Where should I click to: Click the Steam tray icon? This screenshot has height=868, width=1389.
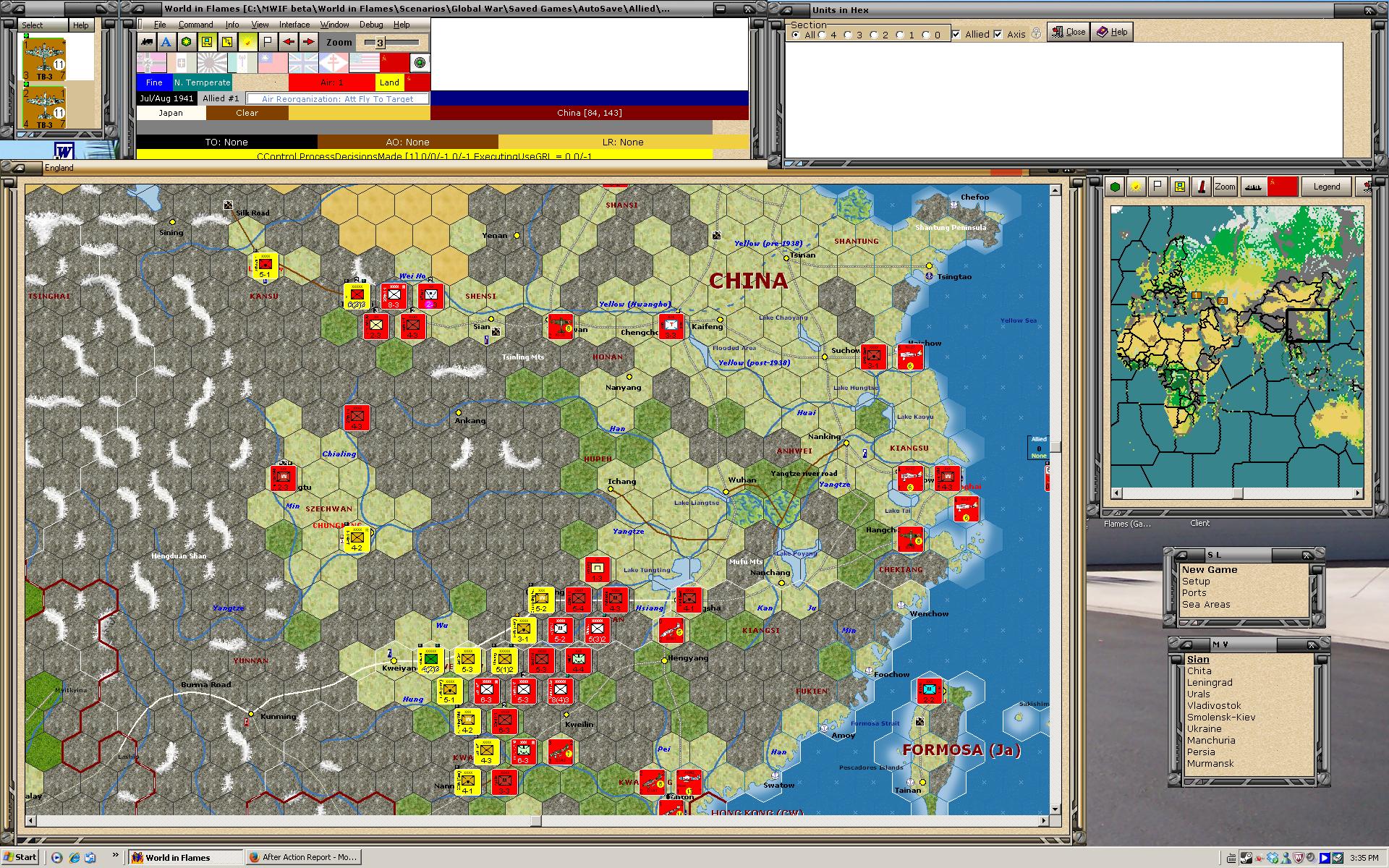click(1246, 858)
